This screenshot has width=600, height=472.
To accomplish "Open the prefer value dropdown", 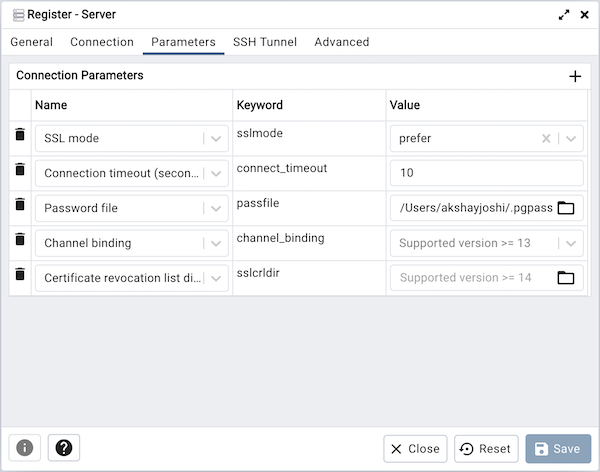I will (x=571, y=139).
